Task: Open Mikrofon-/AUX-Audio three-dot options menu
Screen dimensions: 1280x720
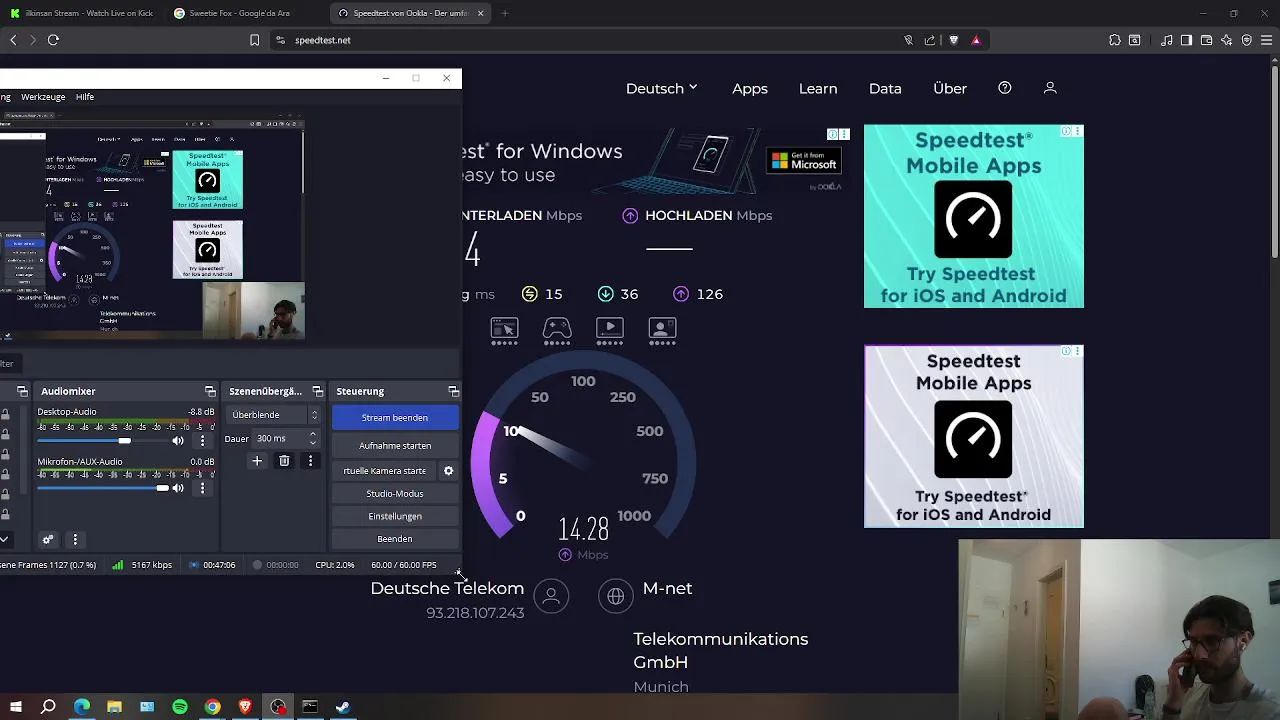Action: click(x=202, y=488)
